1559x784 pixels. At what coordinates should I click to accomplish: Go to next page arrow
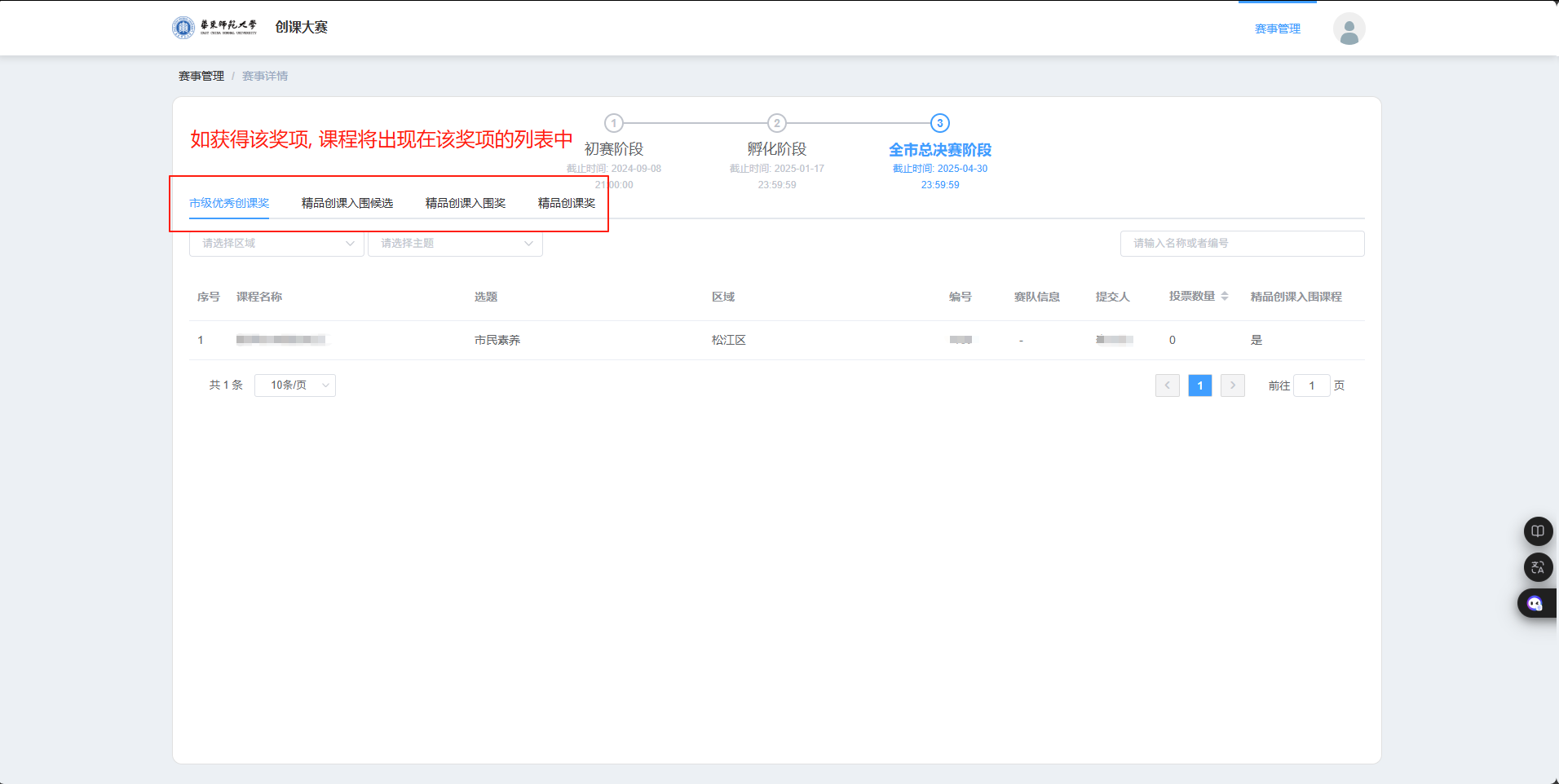pos(1233,385)
